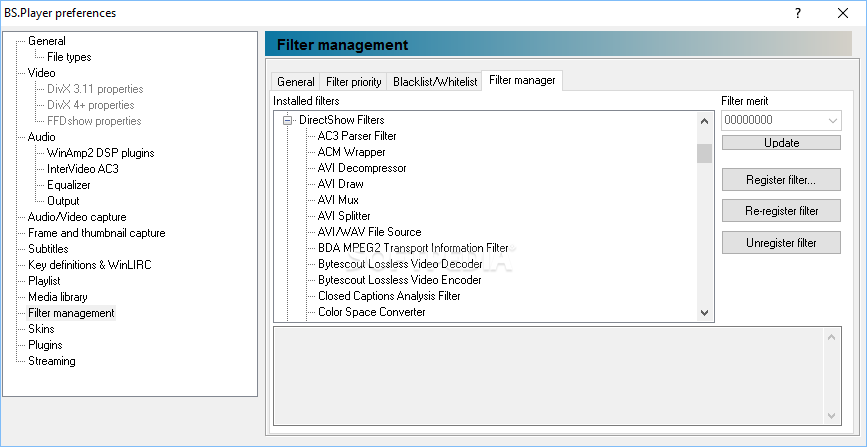Select DivX 3.11 properties entry
The width and height of the screenshot is (867, 447).
tap(95, 89)
